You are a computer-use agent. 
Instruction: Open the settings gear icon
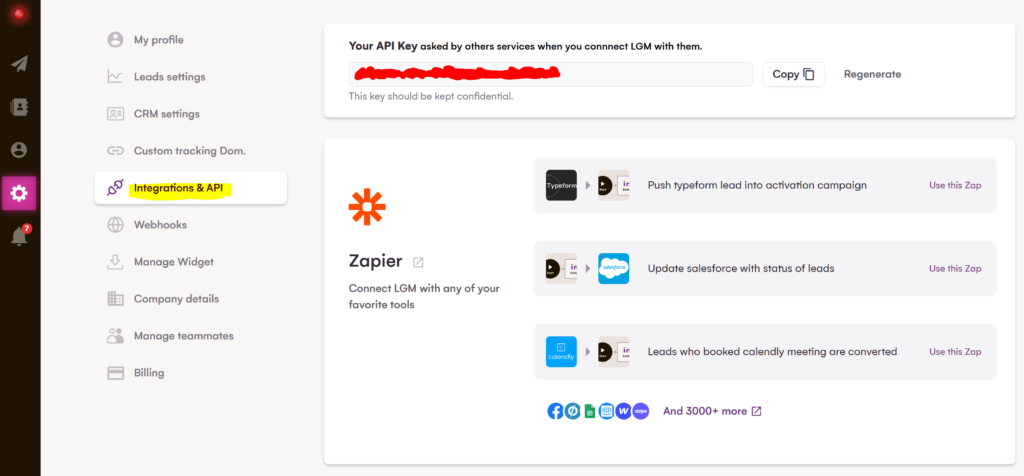[19, 193]
